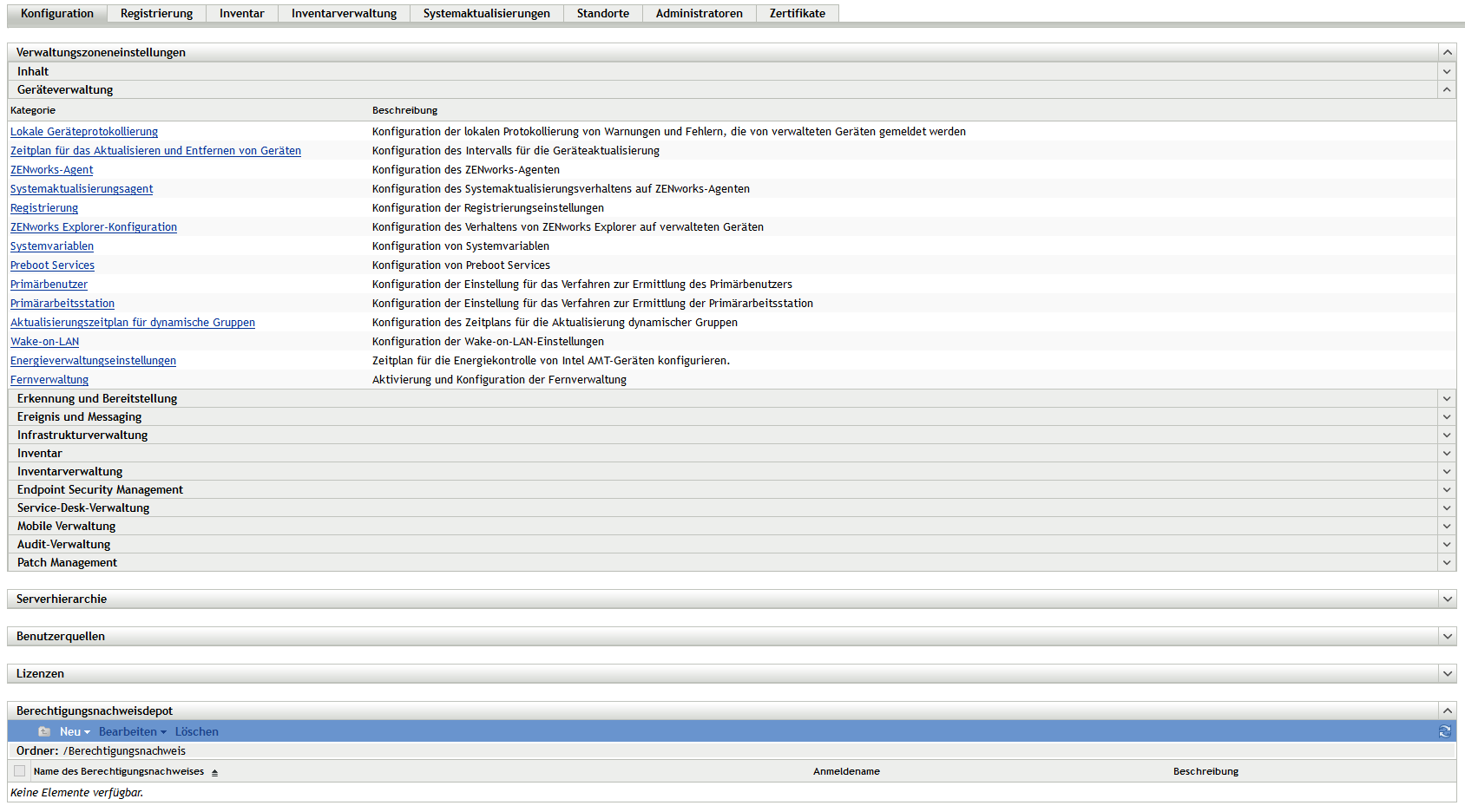The height and width of the screenshot is (812, 1465).
Task: Expand the Inhalt section
Action: [x=1447, y=71]
